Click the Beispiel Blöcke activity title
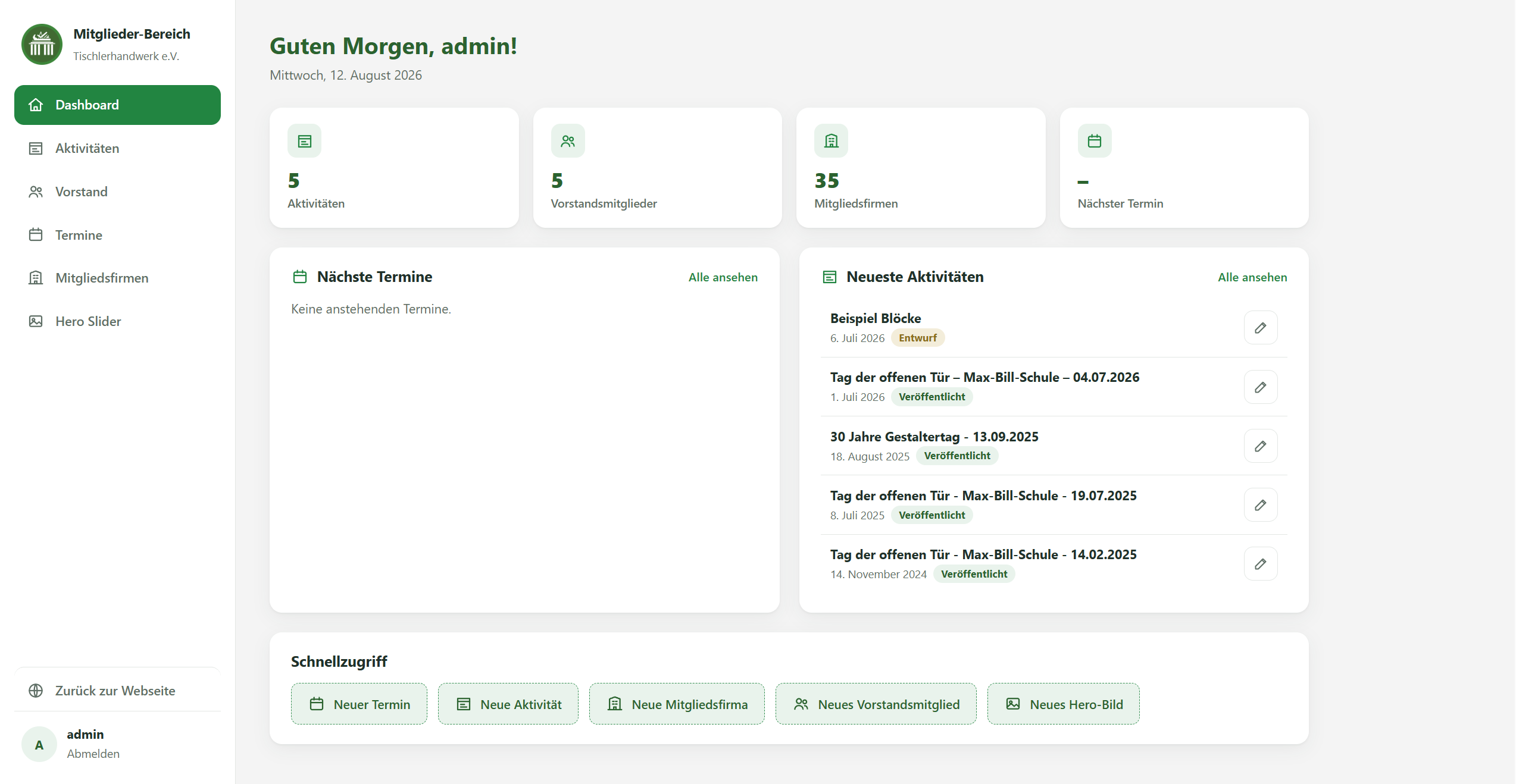 pyautogui.click(x=876, y=318)
